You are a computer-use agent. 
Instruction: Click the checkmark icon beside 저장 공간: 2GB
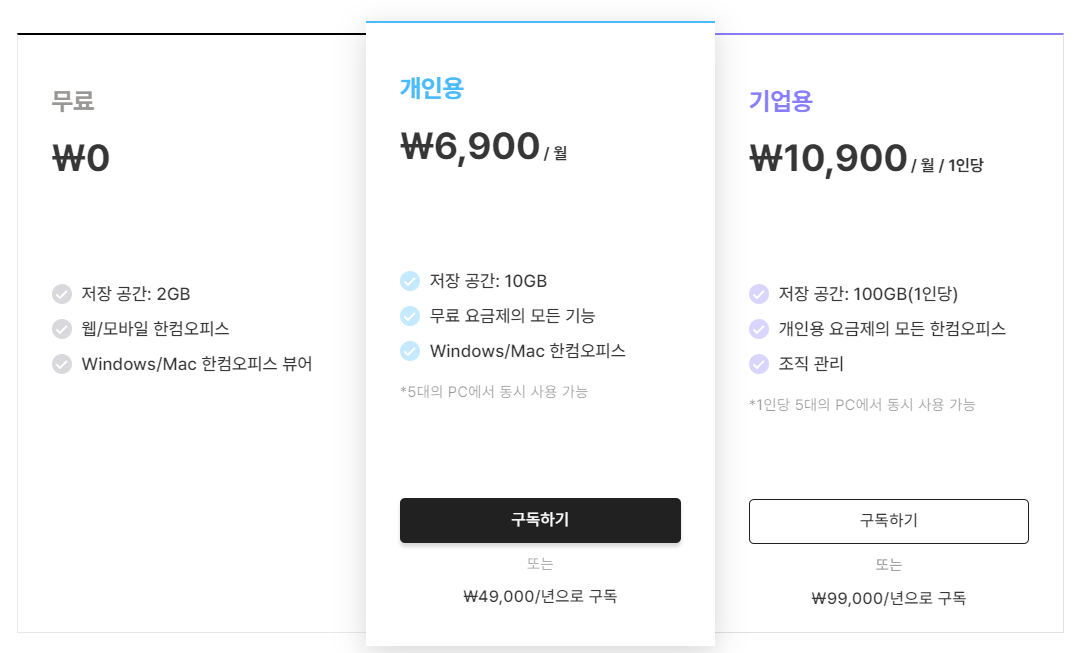[x=61, y=293]
